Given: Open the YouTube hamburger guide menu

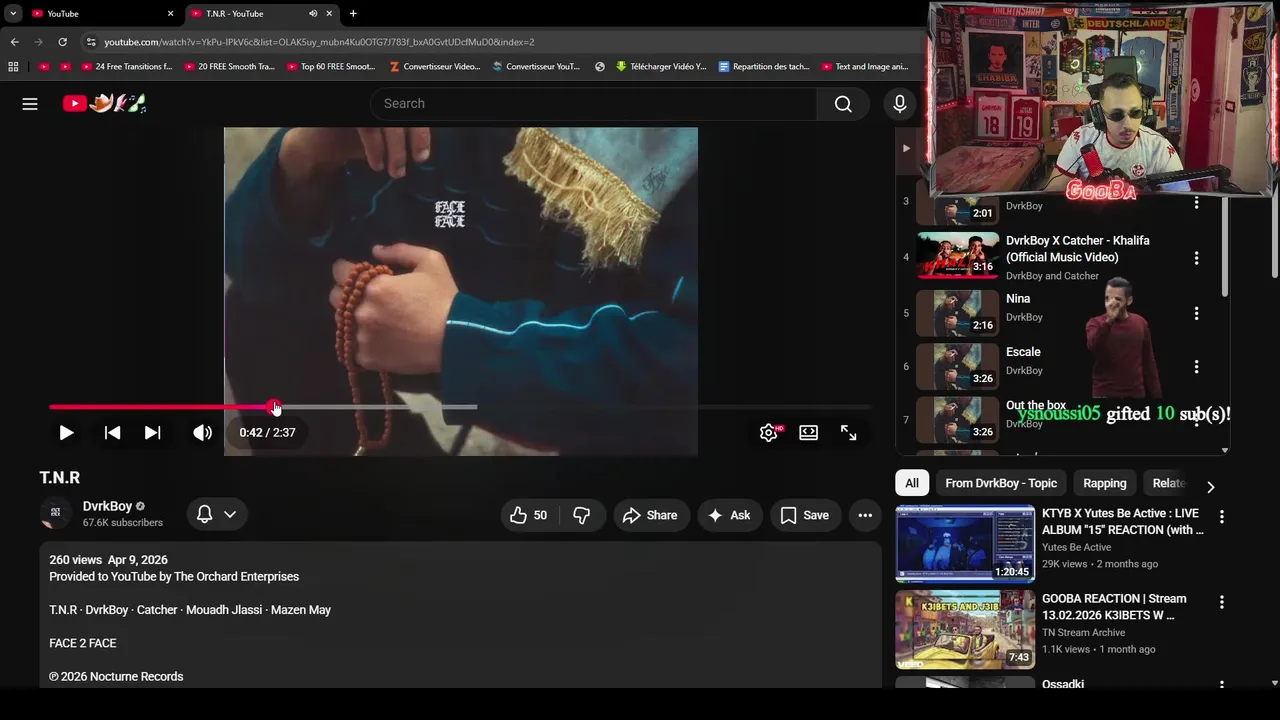Looking at the screenshot, I should coord(30,104).
